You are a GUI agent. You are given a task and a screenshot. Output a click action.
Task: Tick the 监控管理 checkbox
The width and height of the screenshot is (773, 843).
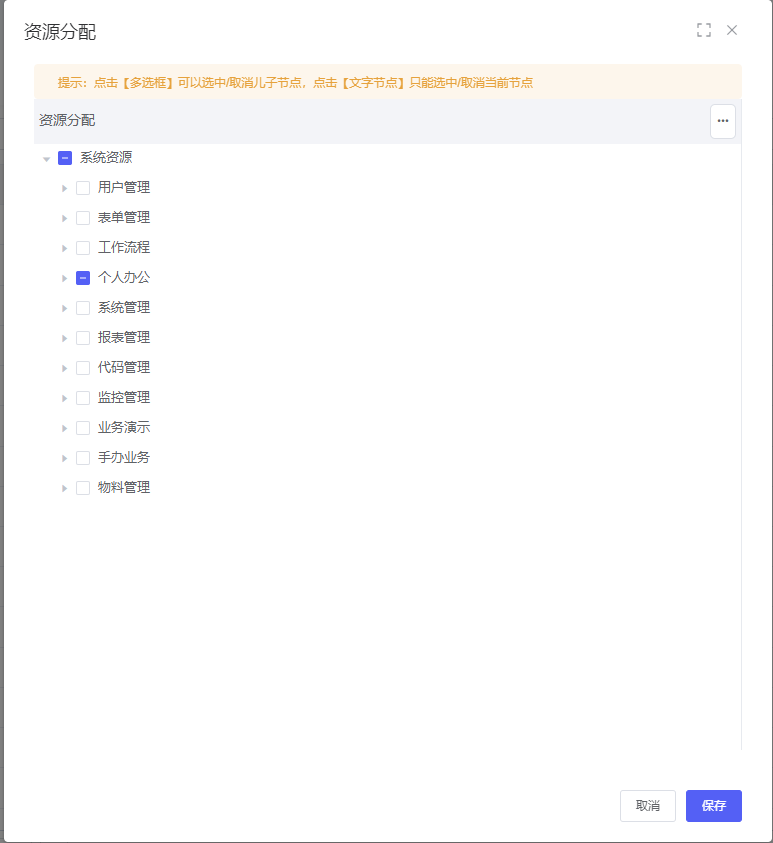83,398
